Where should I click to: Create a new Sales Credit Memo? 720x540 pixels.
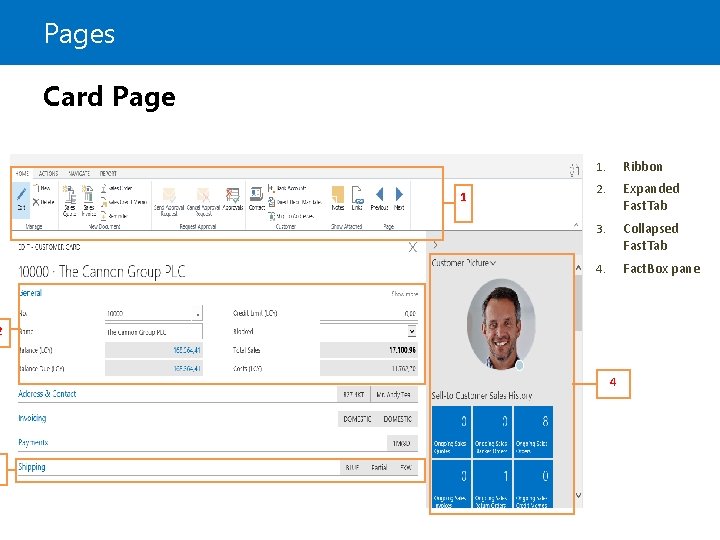pos(124,202)
